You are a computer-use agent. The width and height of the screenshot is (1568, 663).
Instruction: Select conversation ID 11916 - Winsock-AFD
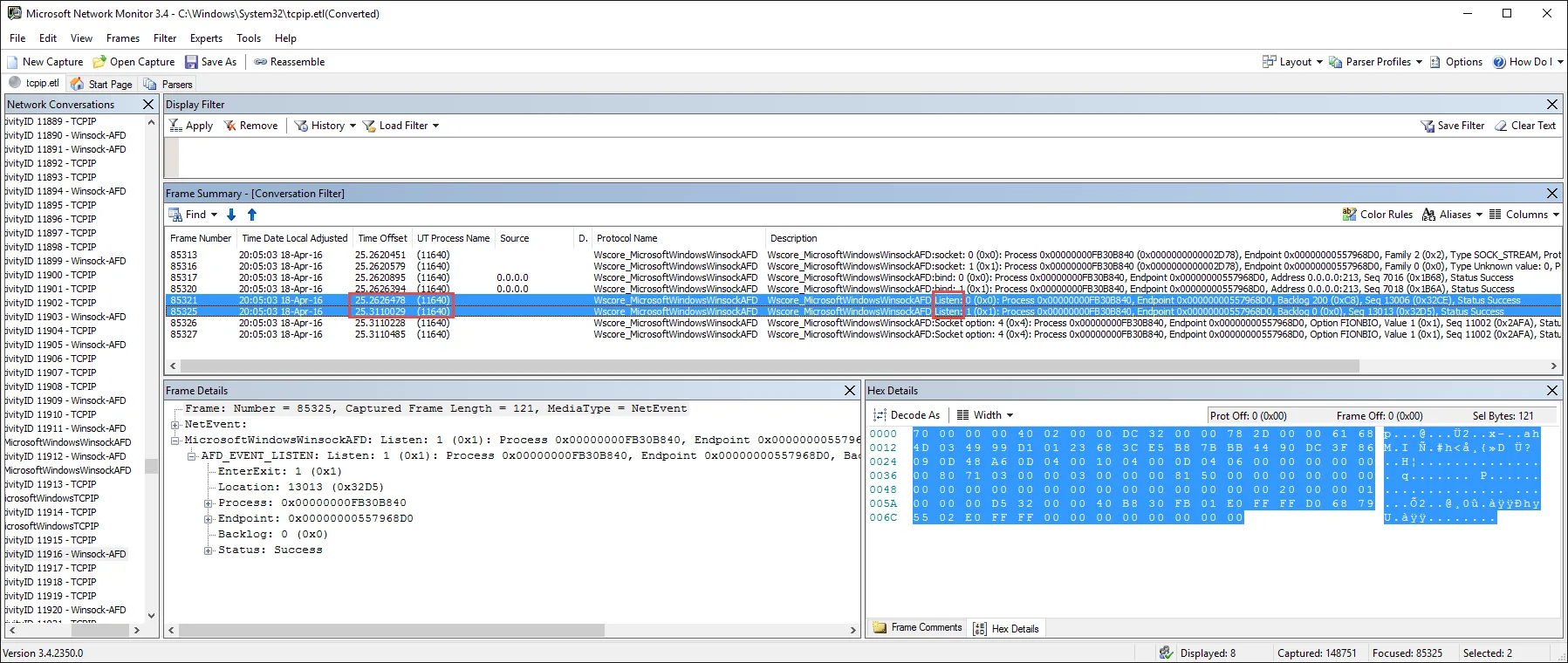66,554
